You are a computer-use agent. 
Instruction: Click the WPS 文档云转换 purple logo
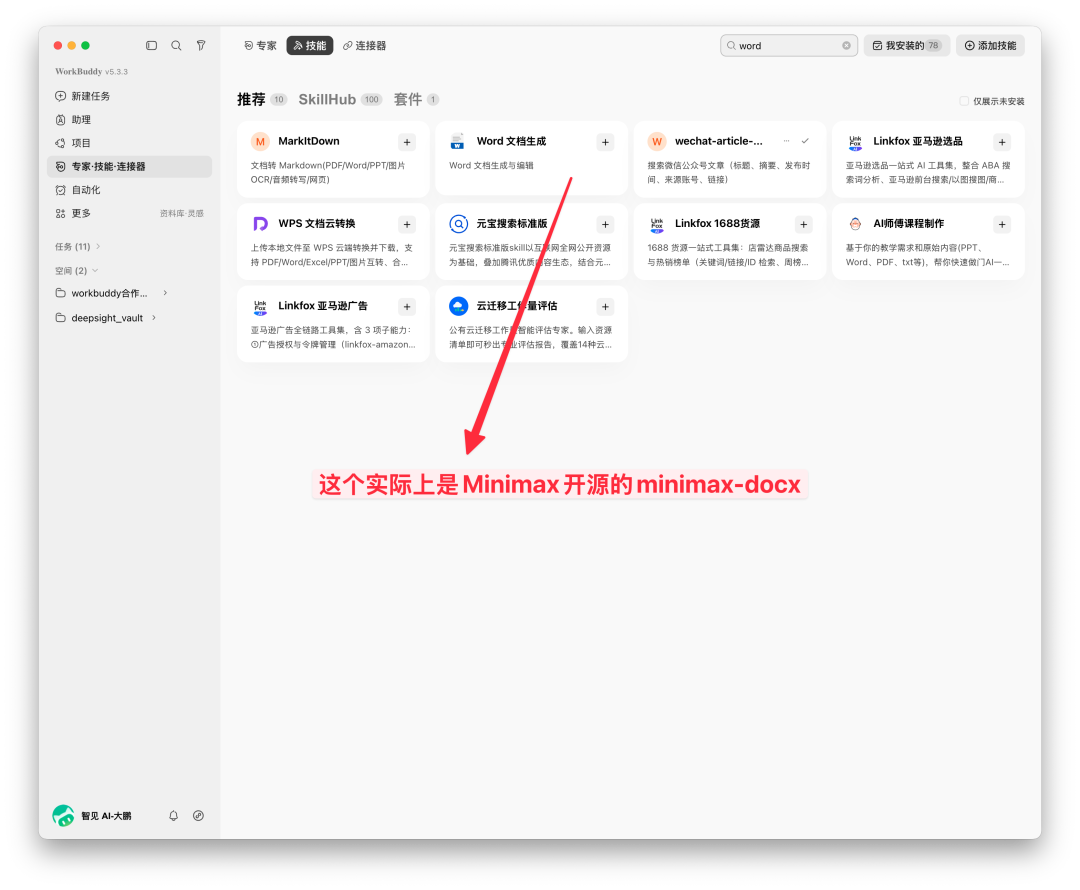tap(260, 224)
